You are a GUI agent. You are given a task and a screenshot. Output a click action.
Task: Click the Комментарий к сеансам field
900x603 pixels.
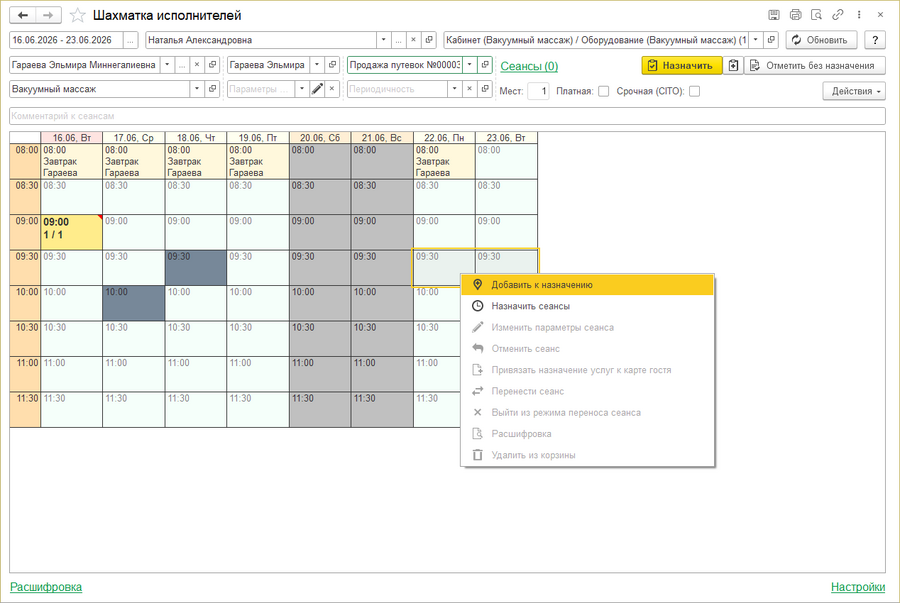pyautogui.click(x=447, y=116)
